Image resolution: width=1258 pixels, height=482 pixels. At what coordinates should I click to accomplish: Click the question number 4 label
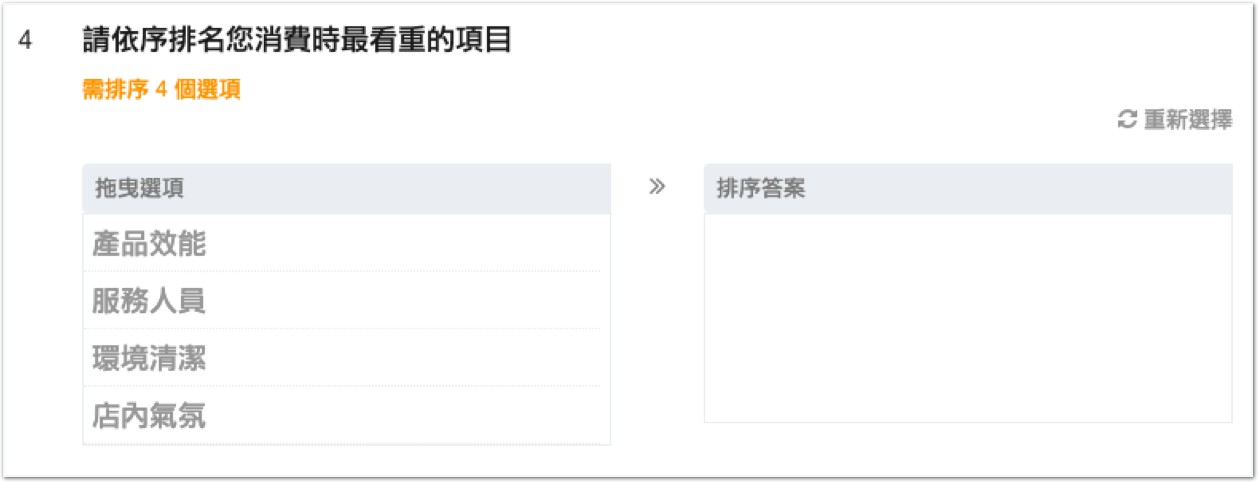click(26, 42)
